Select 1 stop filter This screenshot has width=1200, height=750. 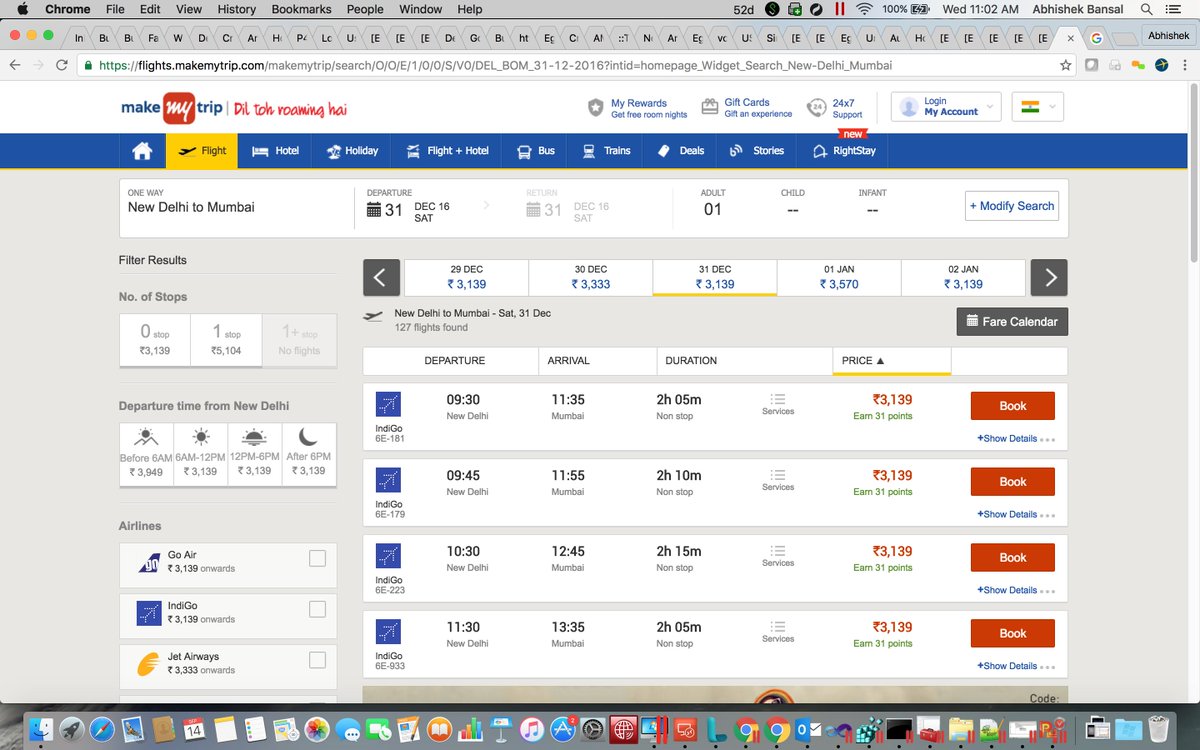click(226, 341)
